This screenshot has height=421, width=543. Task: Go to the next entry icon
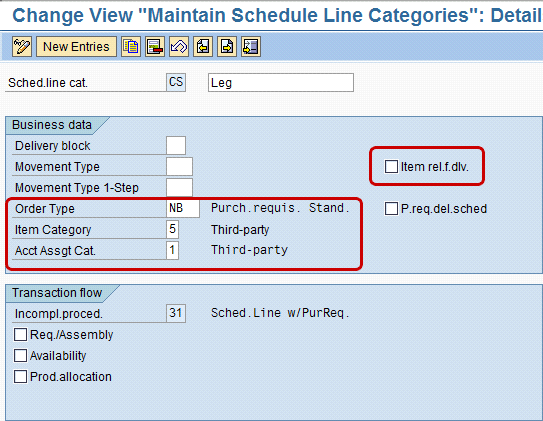[227, 46]
